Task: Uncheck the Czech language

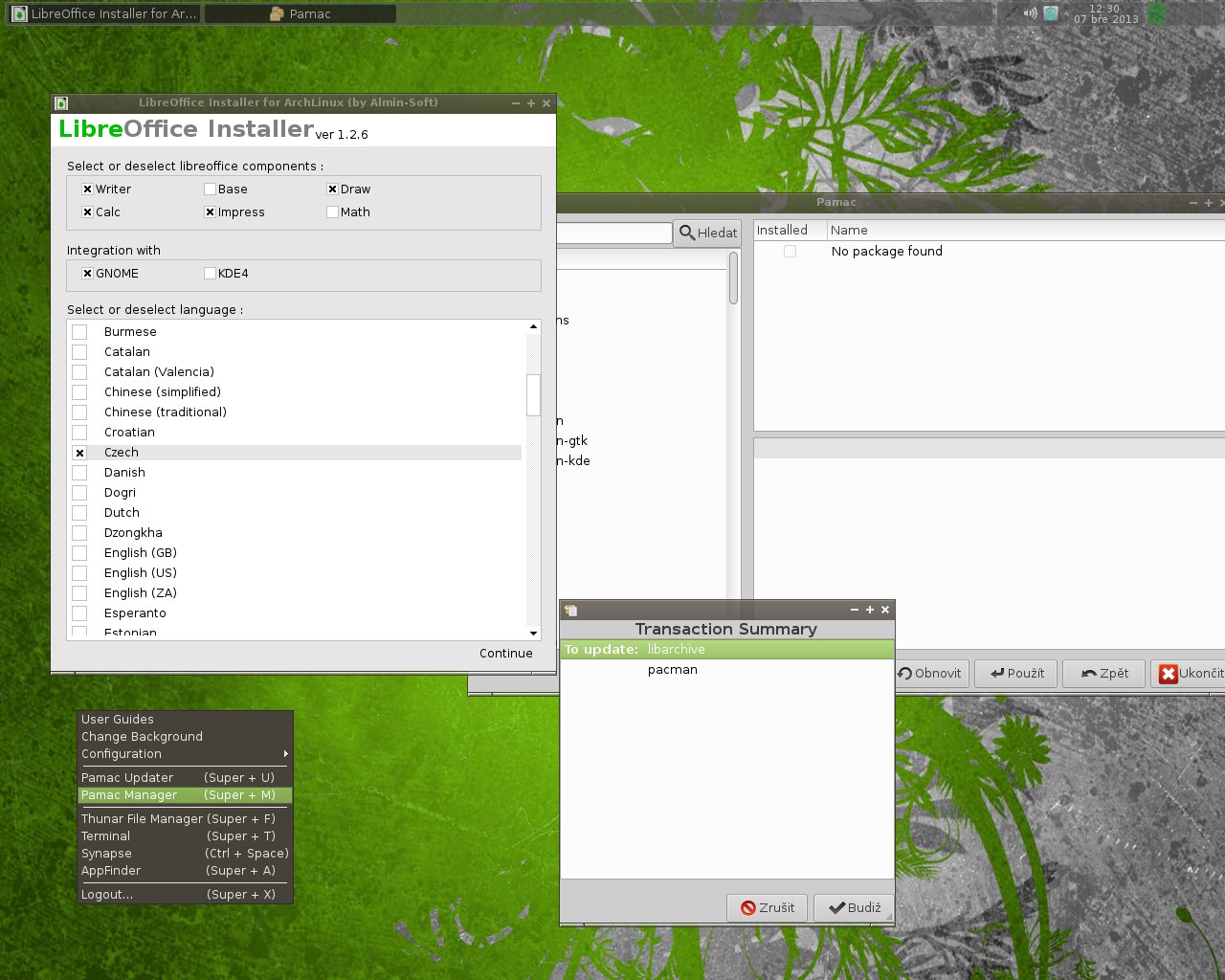Action: click(x=79, y=453)
